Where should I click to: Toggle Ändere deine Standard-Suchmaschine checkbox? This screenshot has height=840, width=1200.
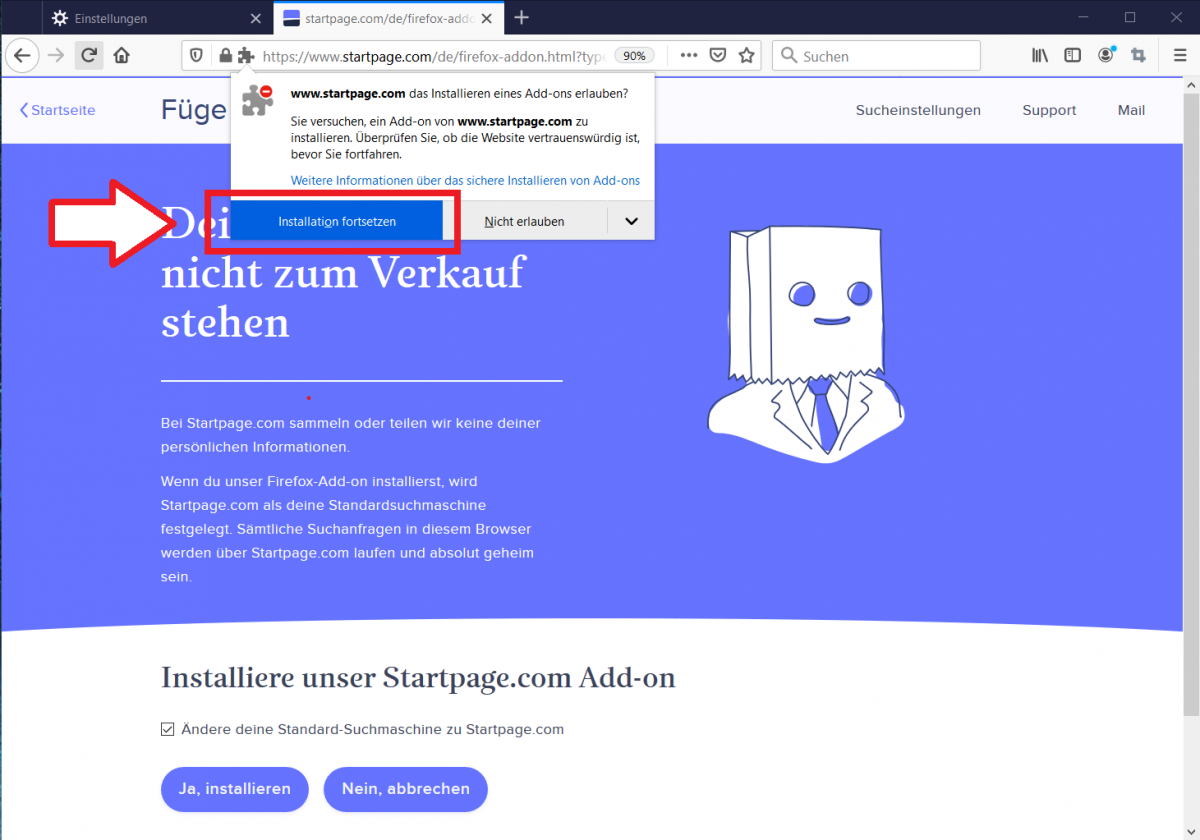(168, 730)
